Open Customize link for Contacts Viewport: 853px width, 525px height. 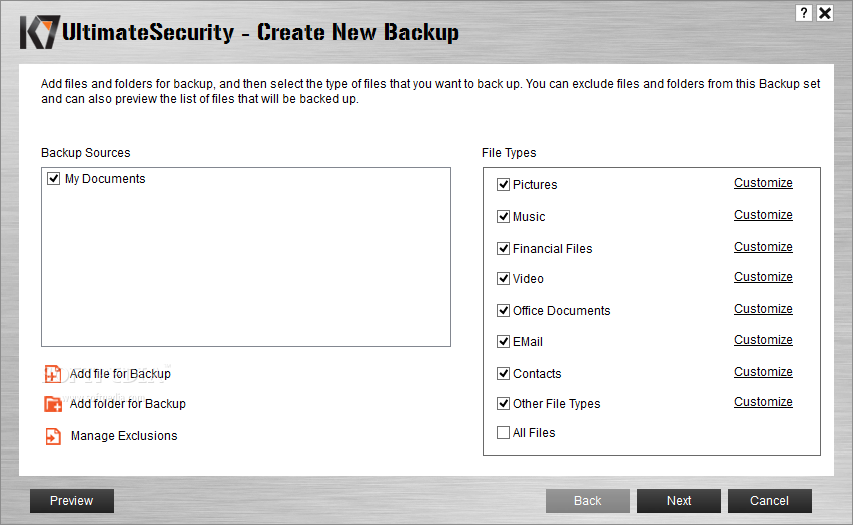click(763, 372)
